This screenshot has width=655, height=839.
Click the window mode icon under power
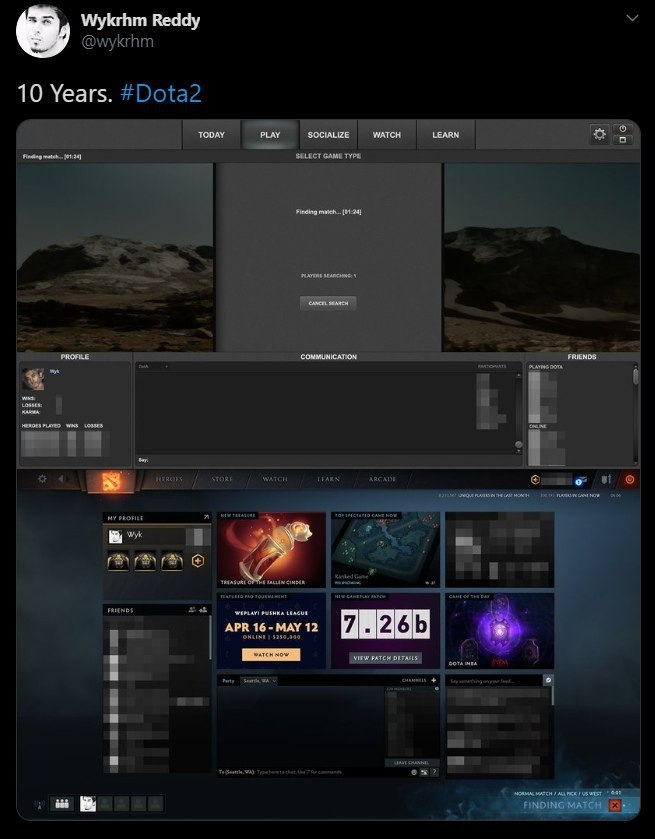[623, 140]
